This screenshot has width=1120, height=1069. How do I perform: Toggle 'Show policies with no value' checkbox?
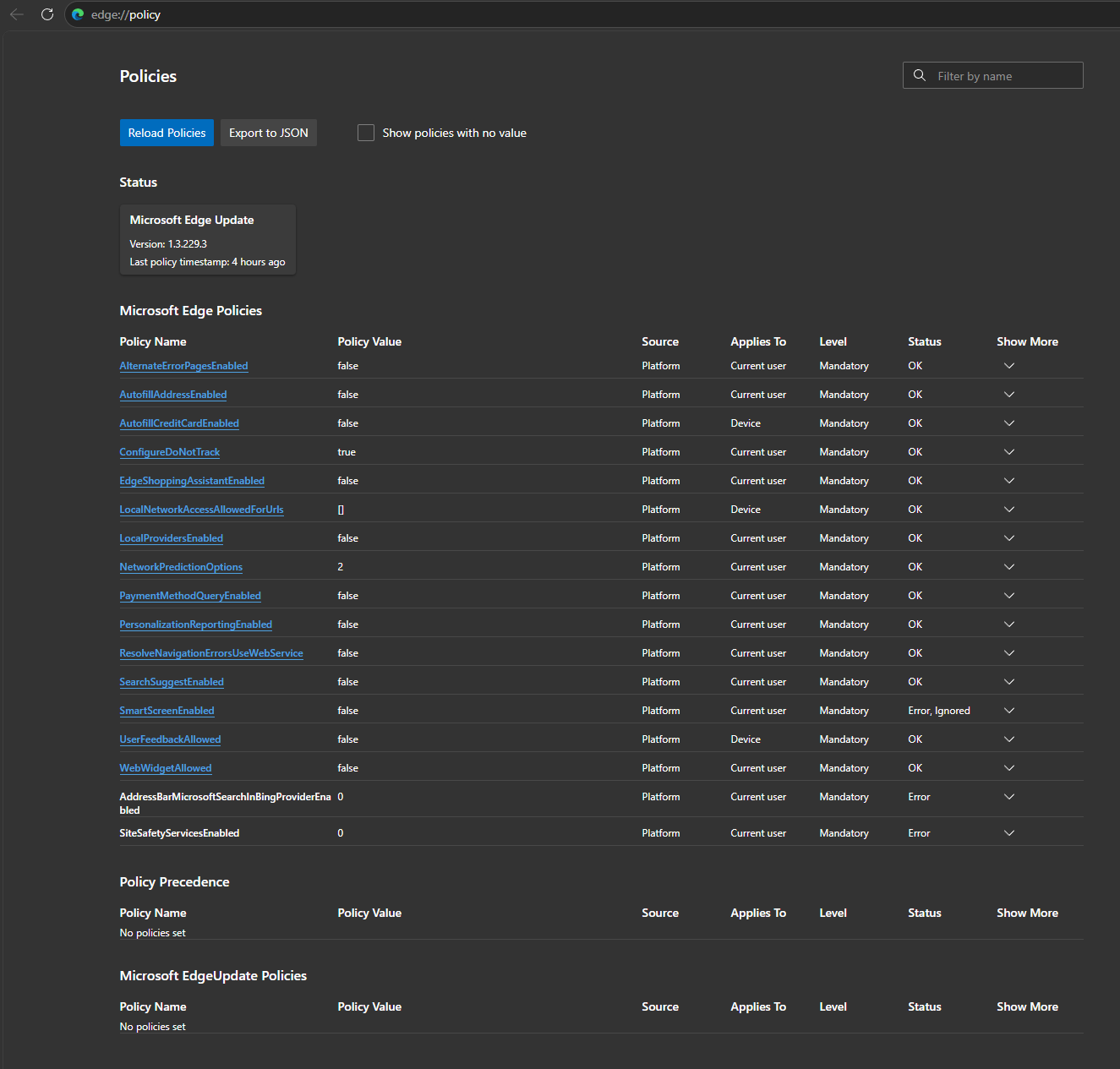[366, 133]
